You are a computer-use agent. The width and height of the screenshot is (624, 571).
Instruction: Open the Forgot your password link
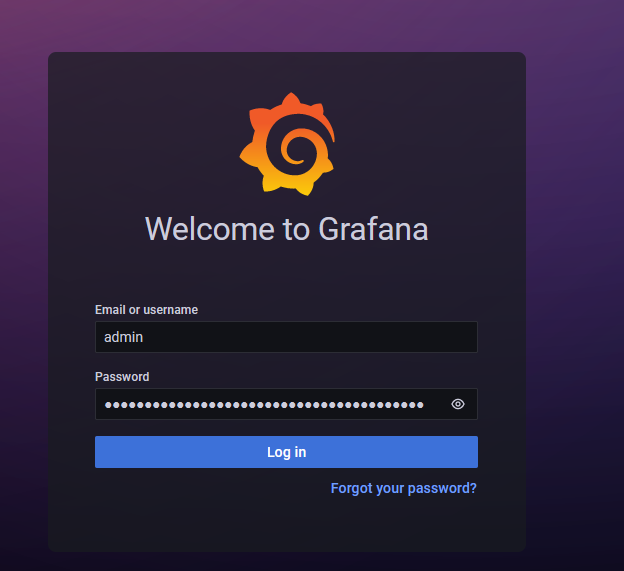tap(404, 488)
